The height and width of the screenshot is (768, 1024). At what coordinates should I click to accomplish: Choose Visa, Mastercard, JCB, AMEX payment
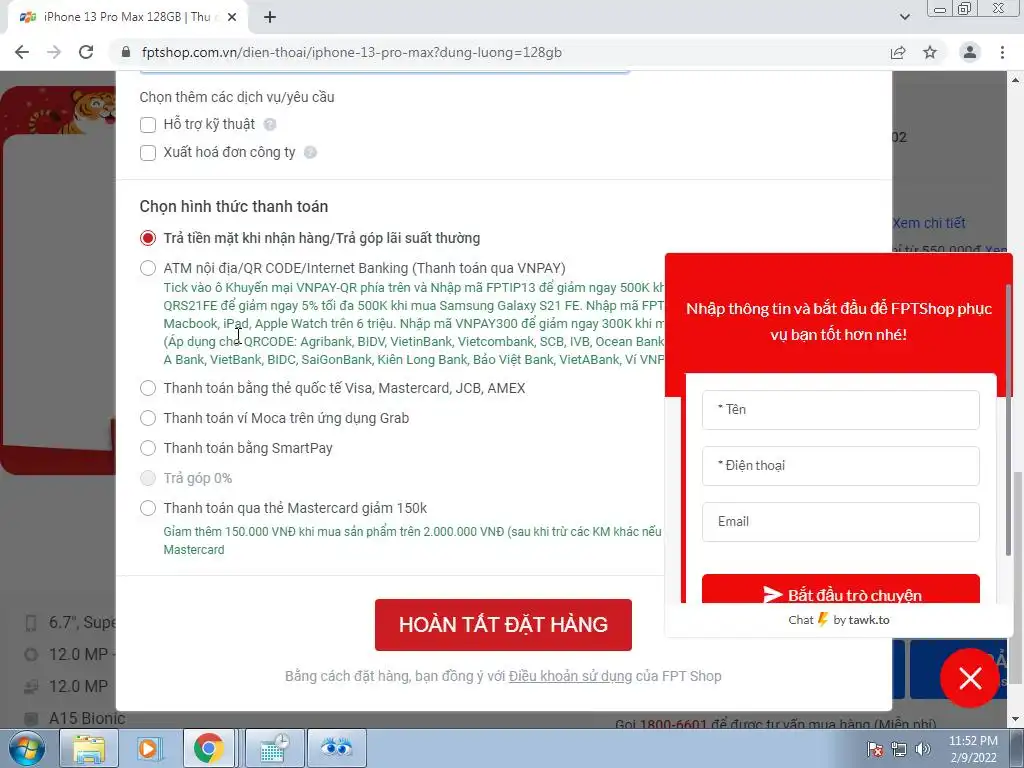(148, 388)
